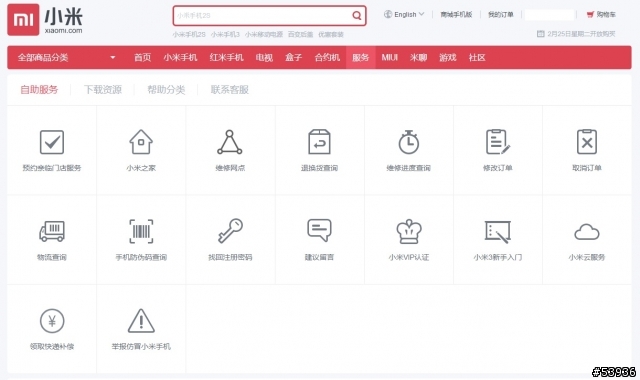640x380 pixels.
Task: Select the 服务 navigation item
Action: 360,58
